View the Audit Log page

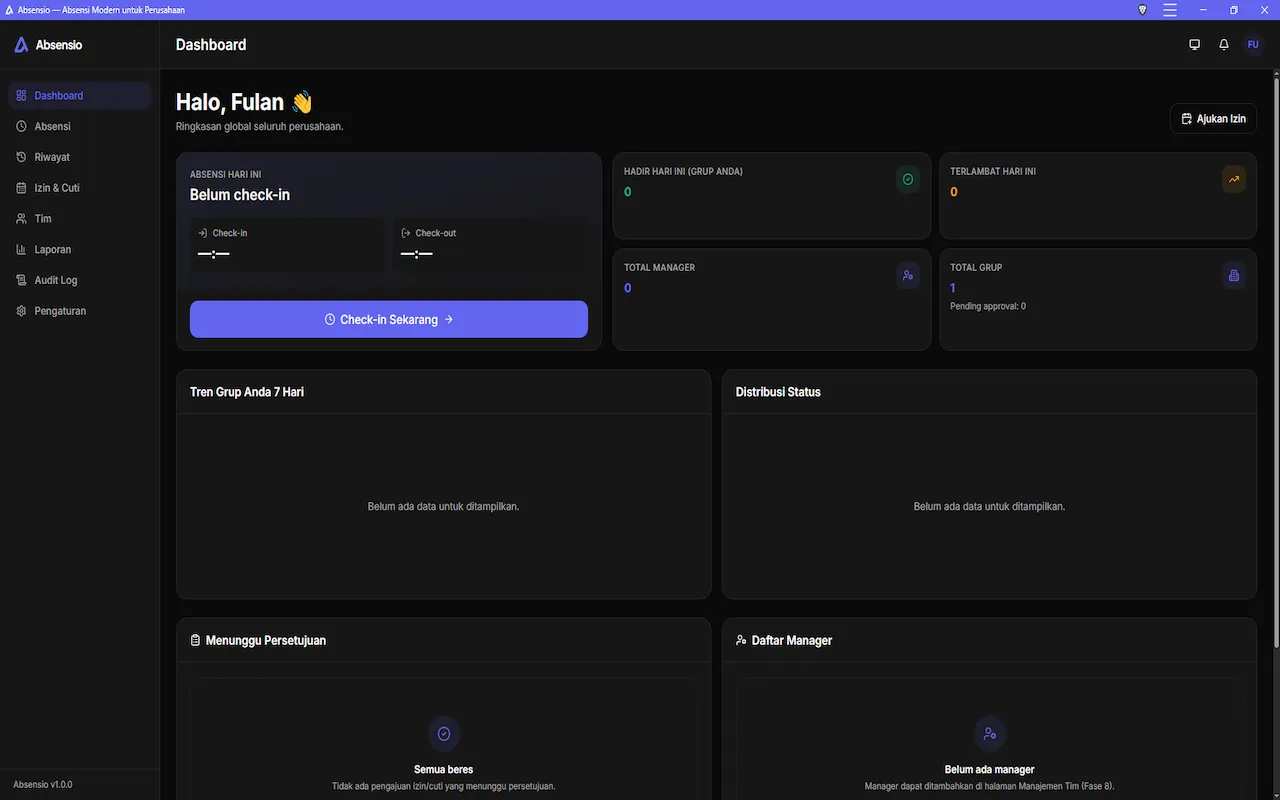pyautogui.click(x=80, y=281)
